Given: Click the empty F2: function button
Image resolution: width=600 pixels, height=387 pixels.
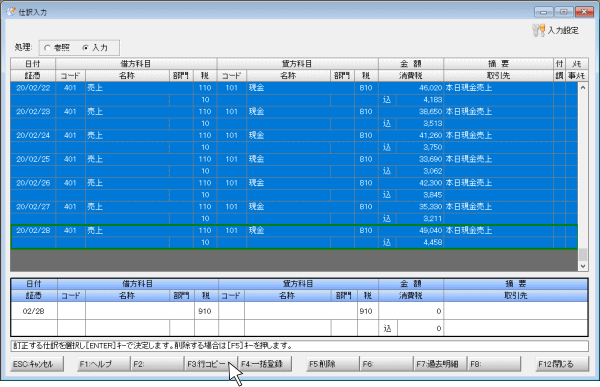Looking at the screenshot, I should pyautogui.click(x=157, y=364).
